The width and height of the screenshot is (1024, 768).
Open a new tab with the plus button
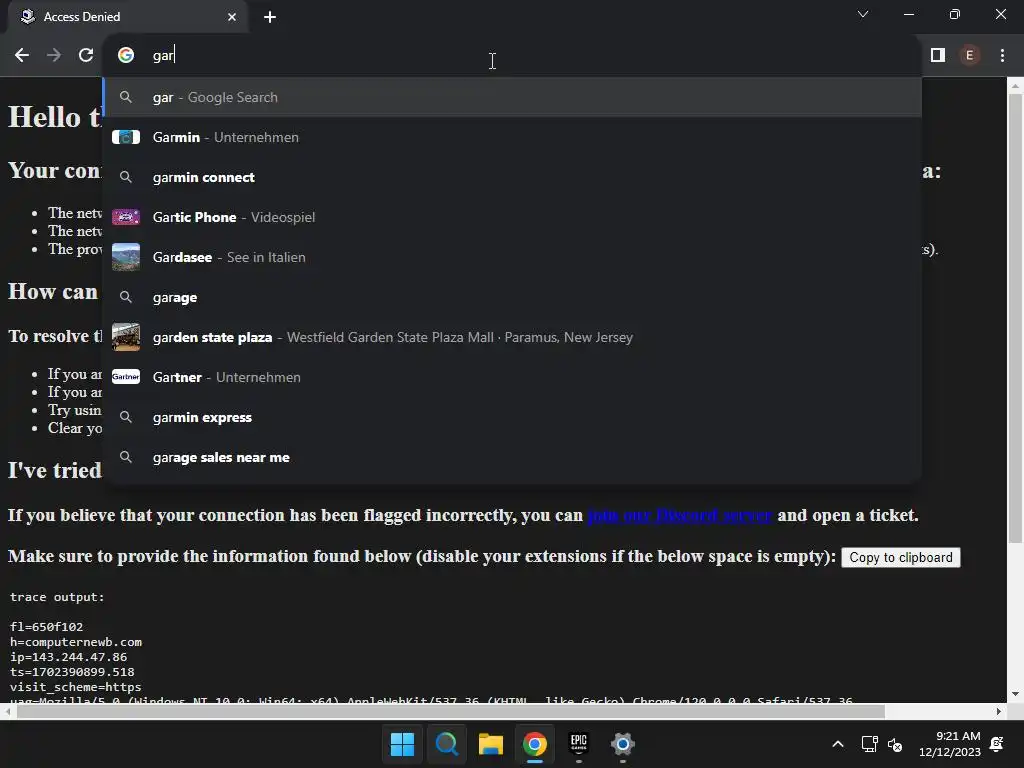point(270,17)
